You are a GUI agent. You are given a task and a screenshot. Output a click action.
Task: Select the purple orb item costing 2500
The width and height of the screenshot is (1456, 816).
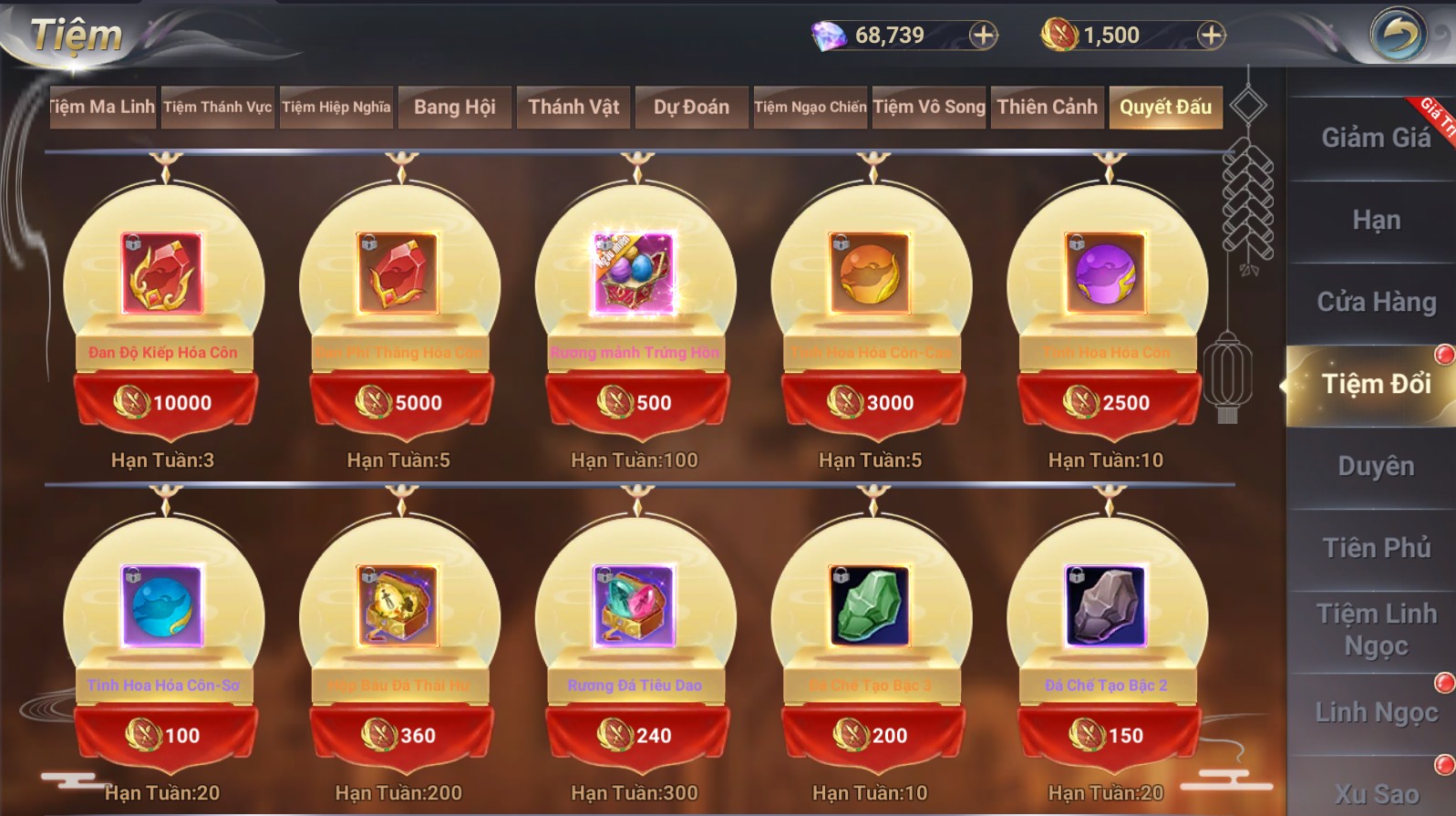(x=1106, y=274)
